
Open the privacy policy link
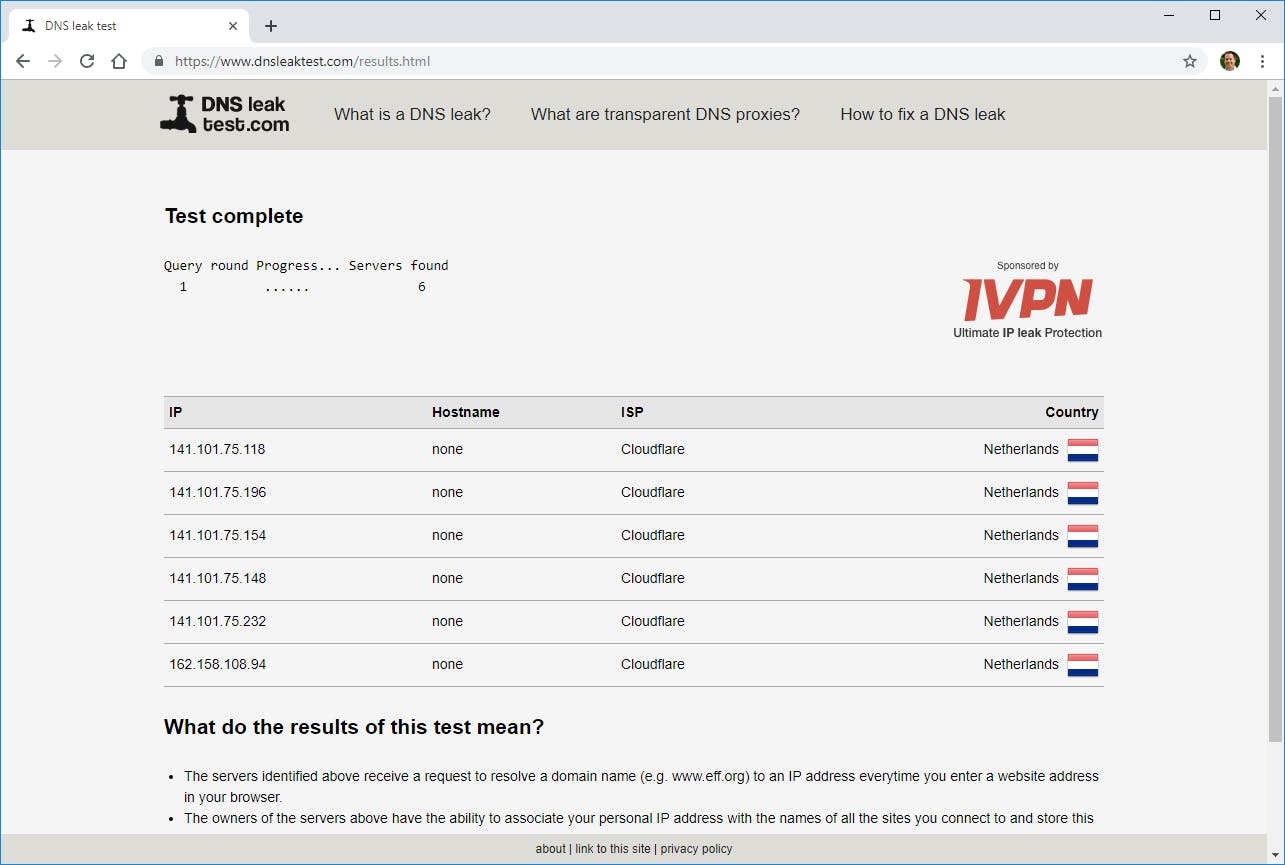[x=696, y=849]
